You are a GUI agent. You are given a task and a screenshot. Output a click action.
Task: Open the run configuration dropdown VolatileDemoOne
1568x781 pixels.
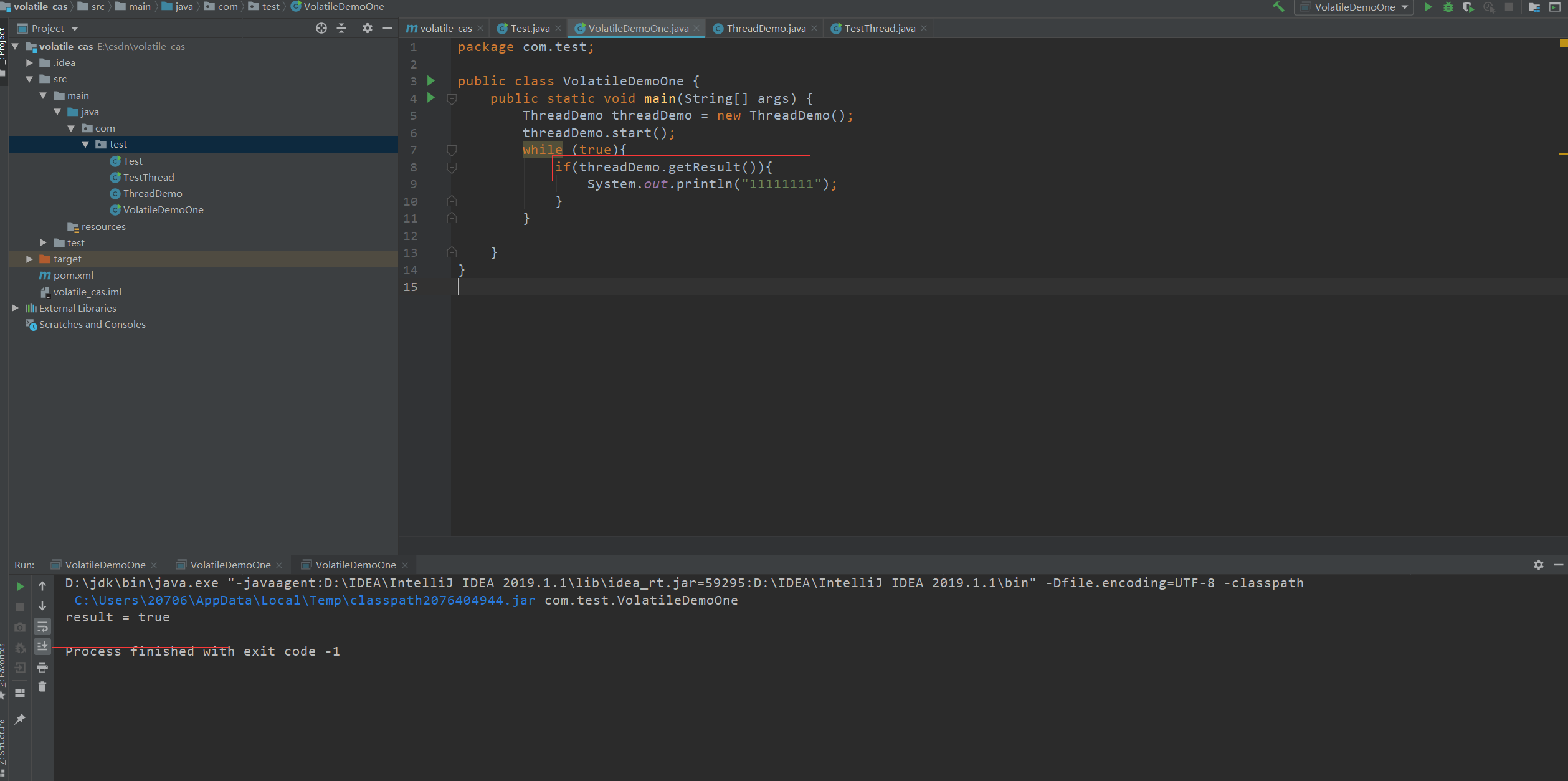pos(1354,7)
